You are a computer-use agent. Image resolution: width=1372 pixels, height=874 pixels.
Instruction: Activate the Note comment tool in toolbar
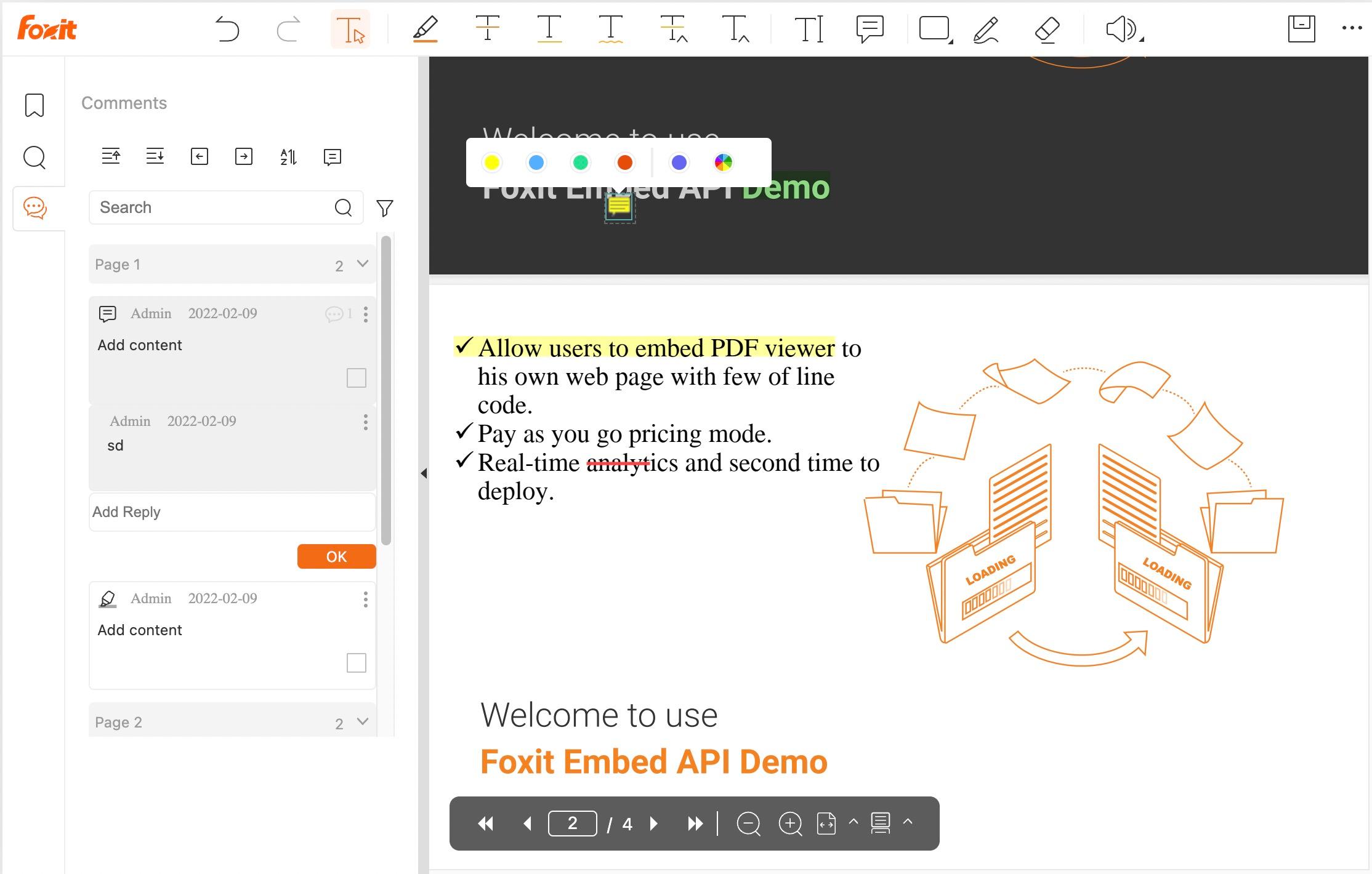tap(870, 29)
